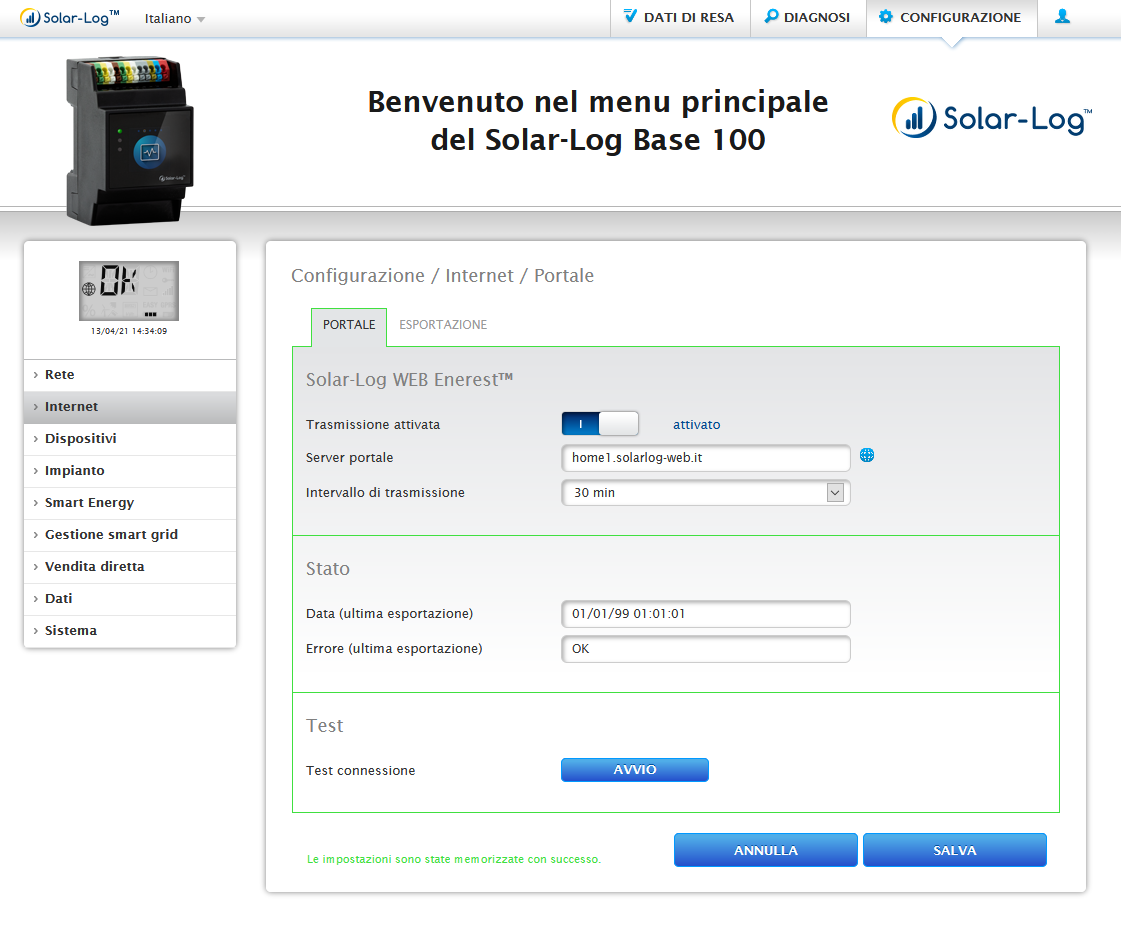Viewport: 1121px width, 925px height.
Task: Click the large Solar-Log brand logo
Action: [x=991, y=119]
